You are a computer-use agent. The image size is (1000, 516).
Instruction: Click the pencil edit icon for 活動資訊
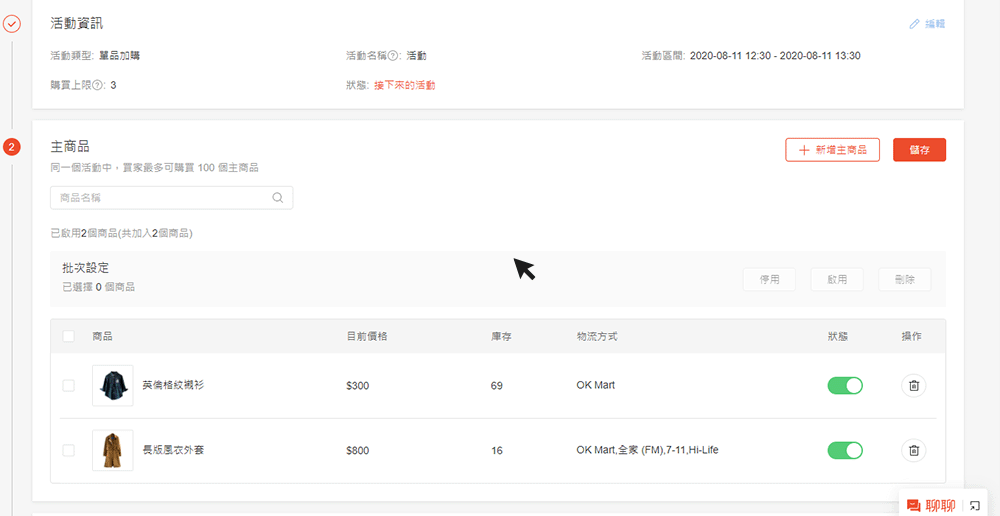tap(914, 24)
